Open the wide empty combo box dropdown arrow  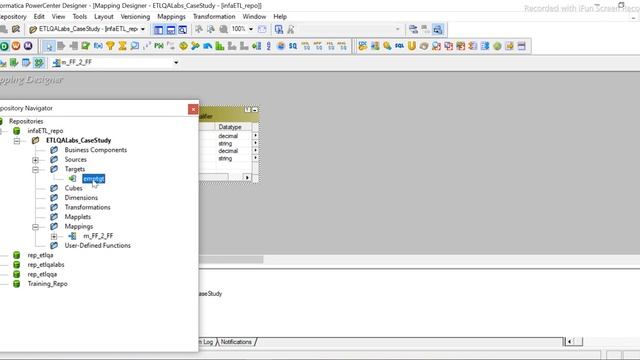point(397,29)
